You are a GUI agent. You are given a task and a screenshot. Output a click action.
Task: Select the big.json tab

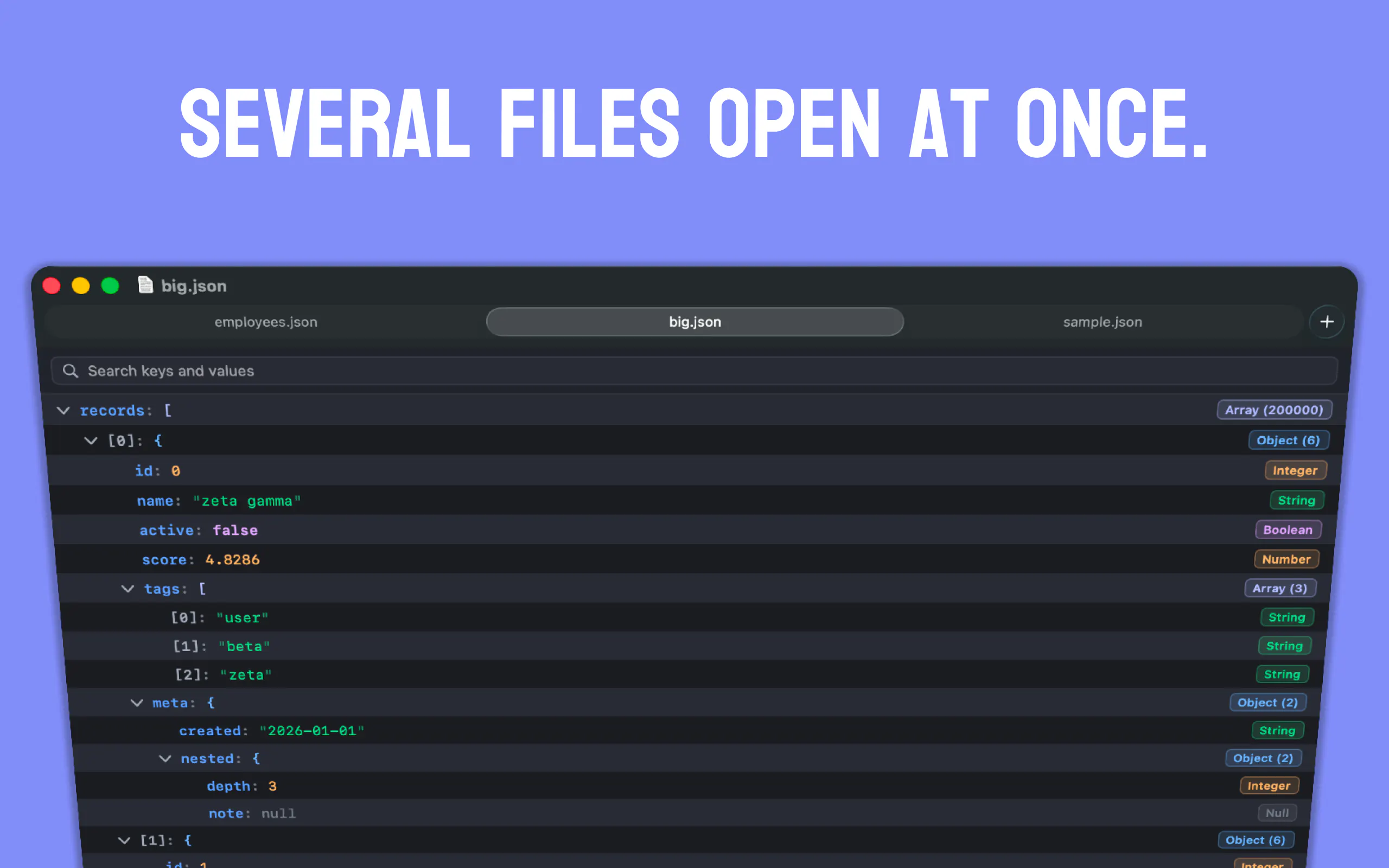pyautogui.click(x=694, y=322)
